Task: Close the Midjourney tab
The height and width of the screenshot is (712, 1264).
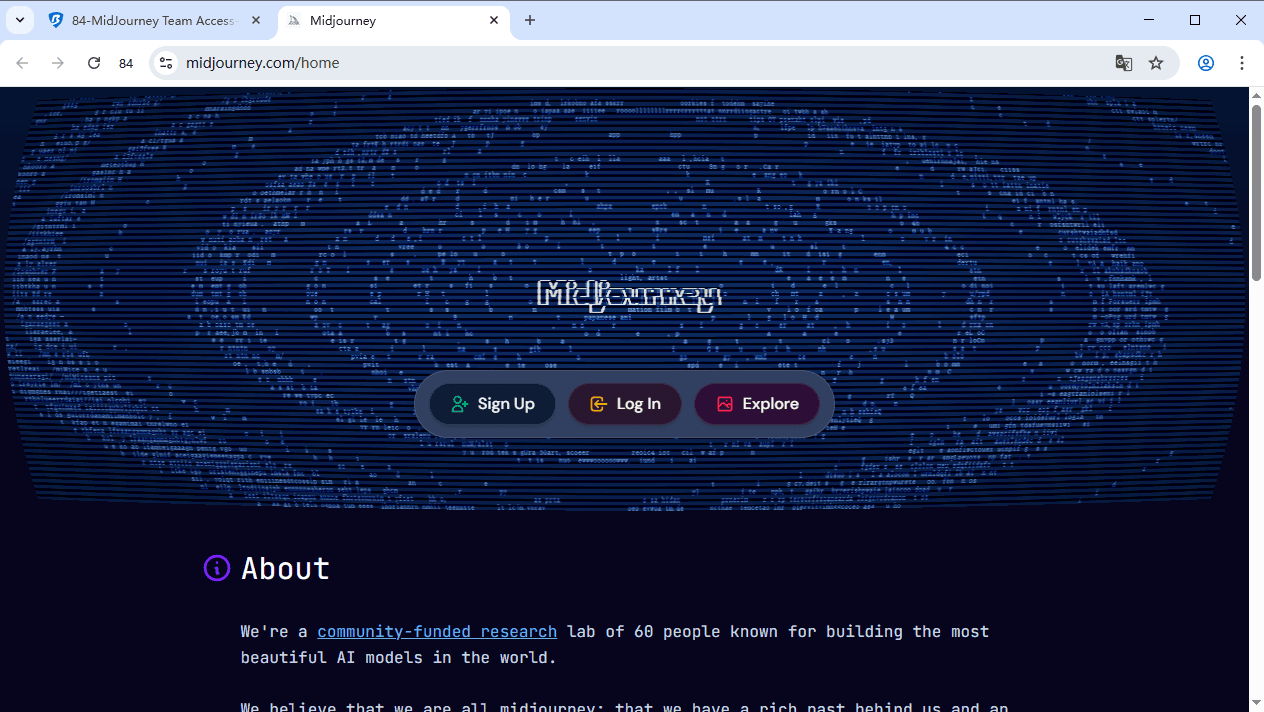Action: (x=494, y=20)
